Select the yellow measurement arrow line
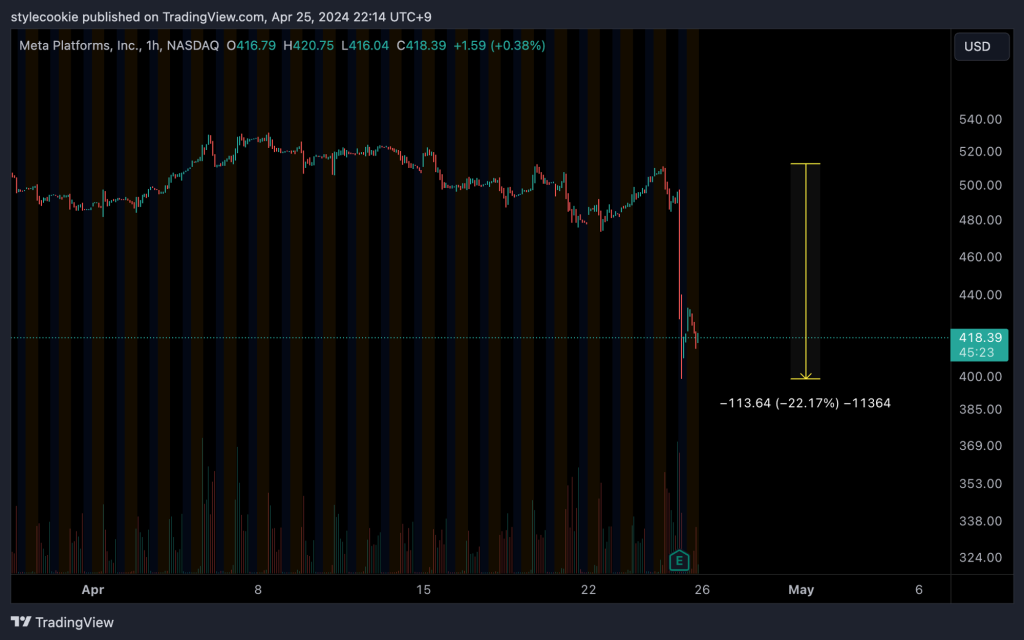1024x640 pixels. [806, 270]
